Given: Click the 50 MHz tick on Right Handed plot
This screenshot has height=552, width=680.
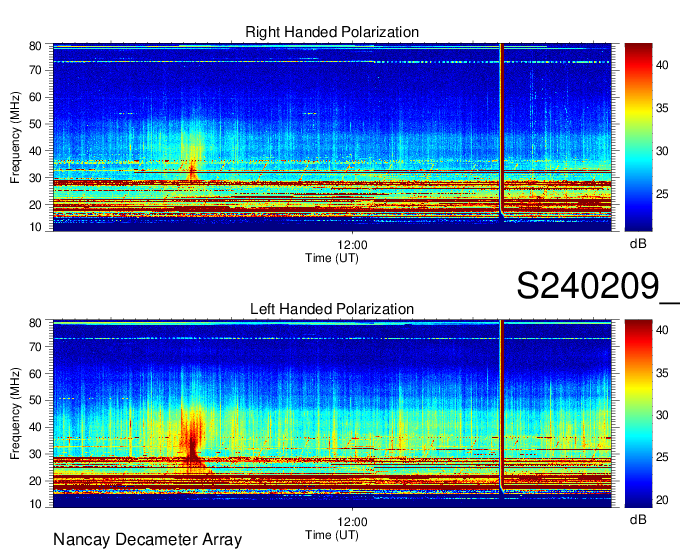Looking at the screenshot, I should [35, 124].
